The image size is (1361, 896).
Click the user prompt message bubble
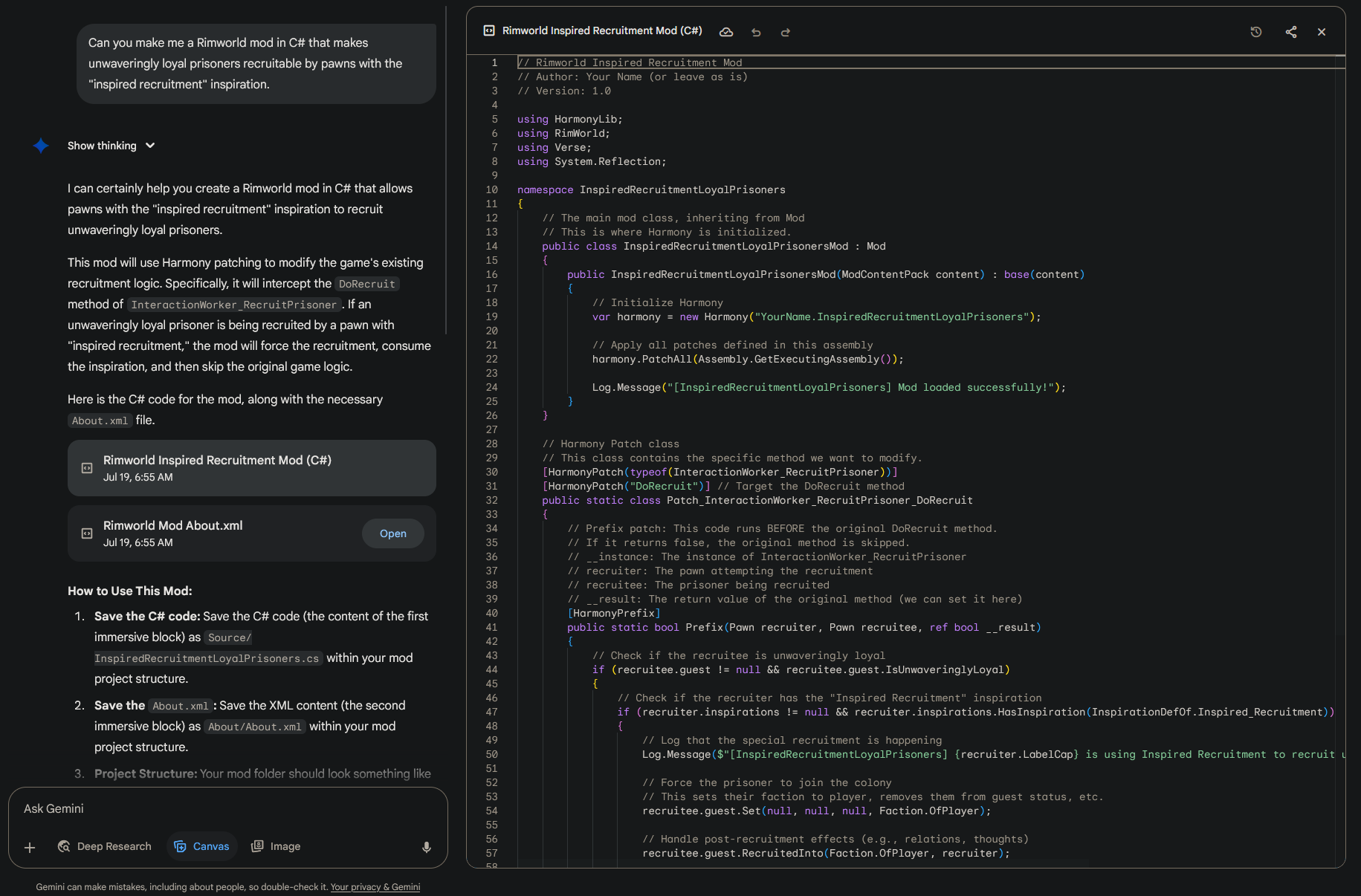(256, 64)
